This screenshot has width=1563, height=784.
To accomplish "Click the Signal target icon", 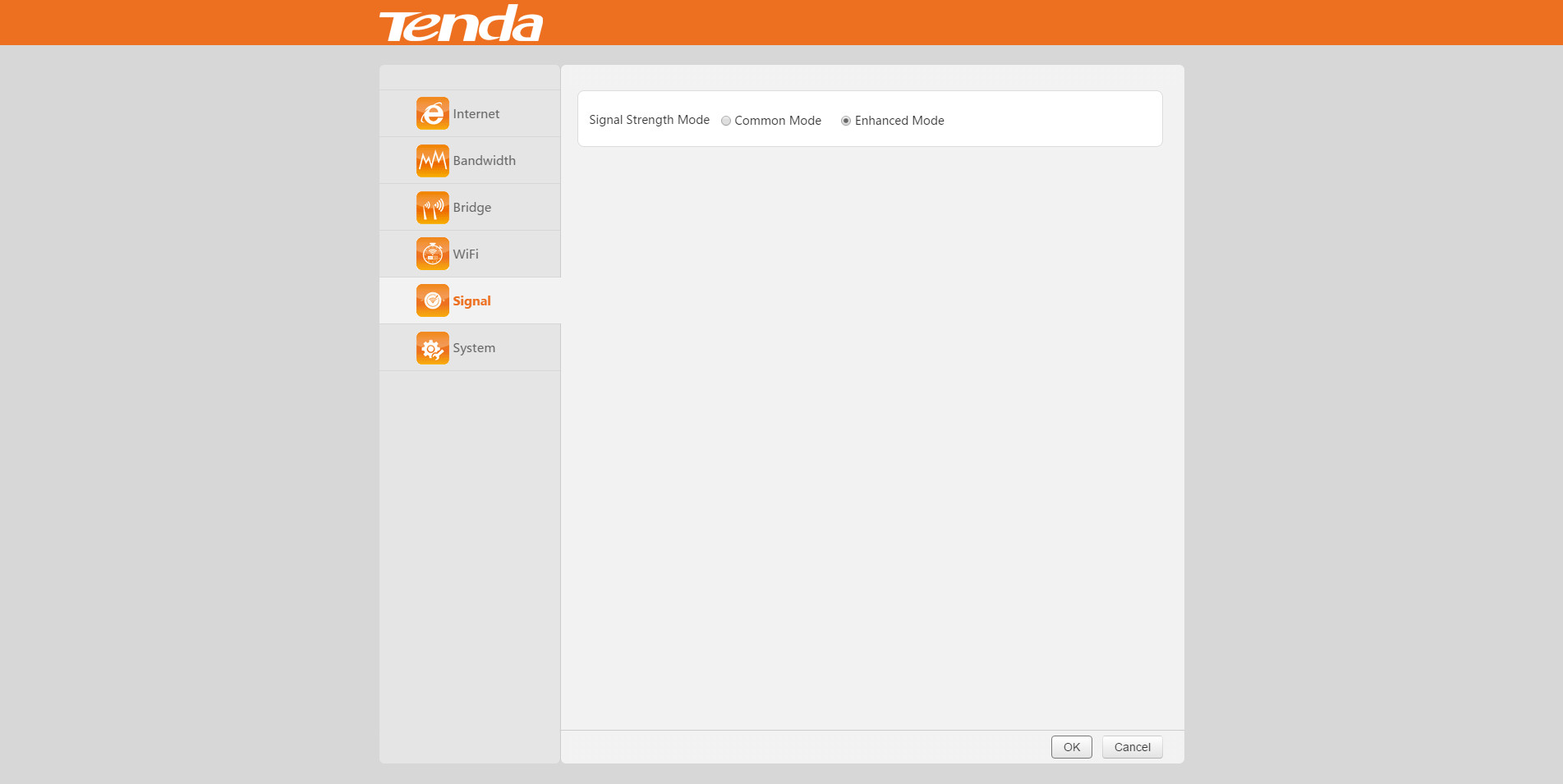I will (433, 300).
